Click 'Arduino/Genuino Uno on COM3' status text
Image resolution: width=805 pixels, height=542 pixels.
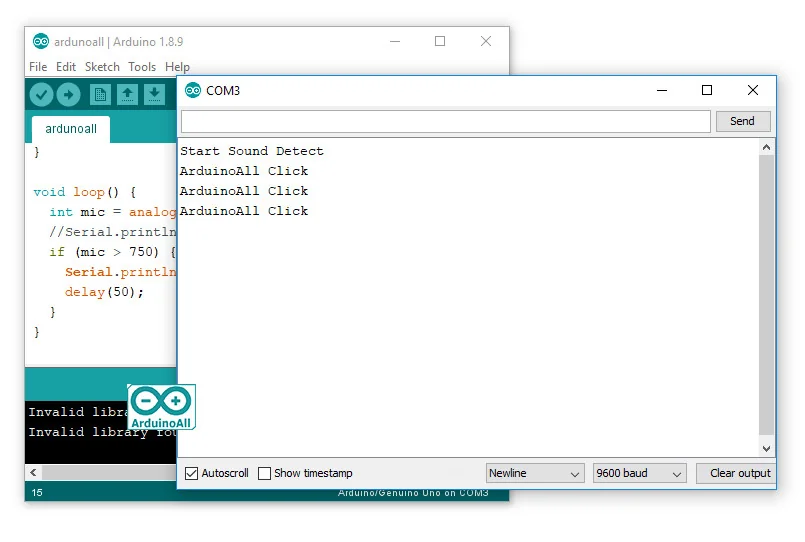click(413, 493)
